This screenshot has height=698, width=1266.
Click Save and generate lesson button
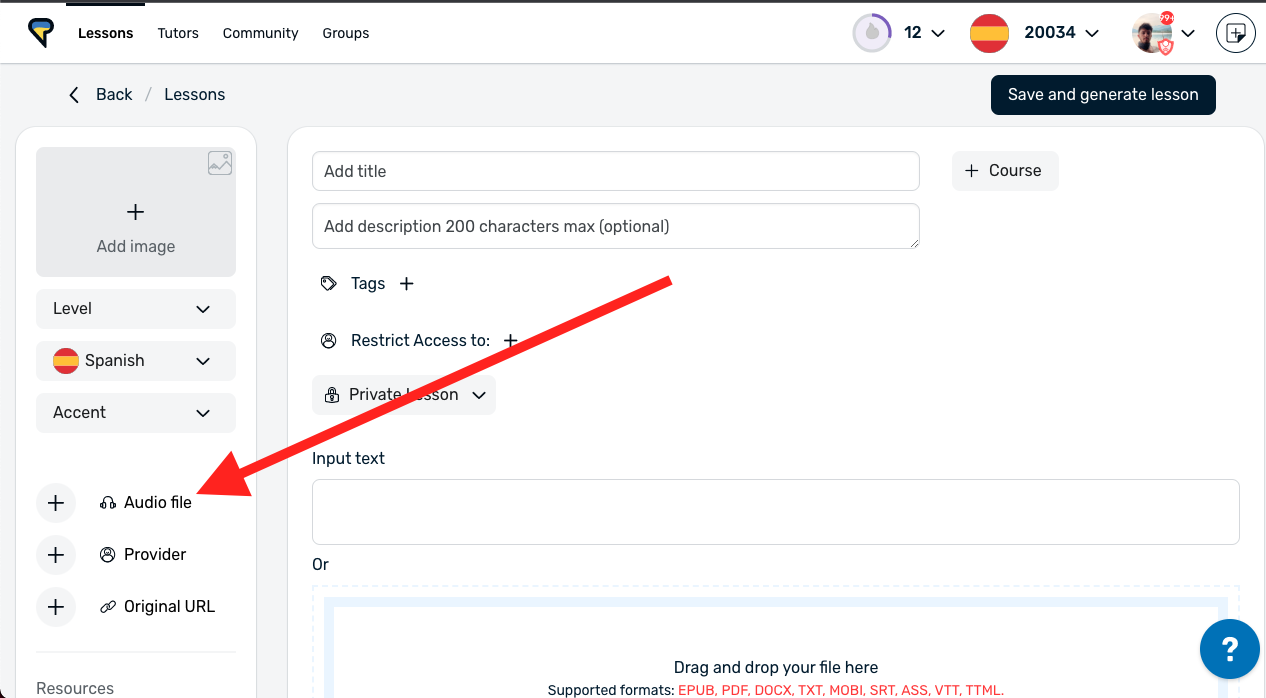1103,95
